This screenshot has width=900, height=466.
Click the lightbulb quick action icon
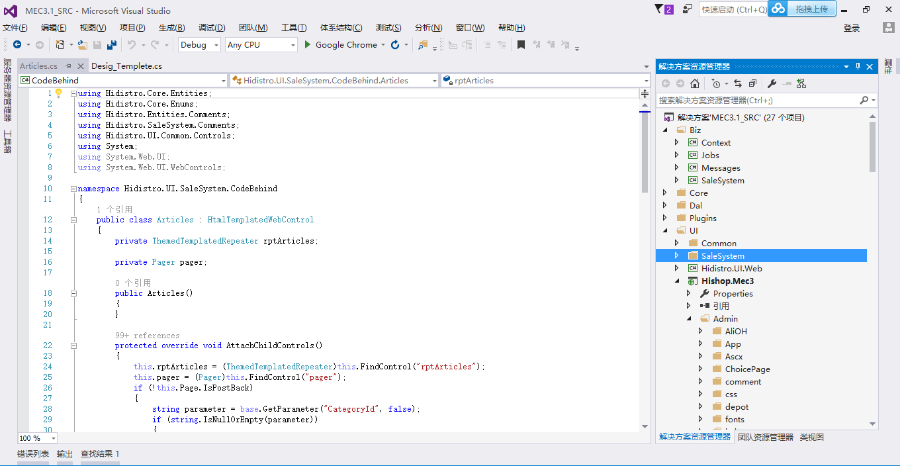[58, 93]
